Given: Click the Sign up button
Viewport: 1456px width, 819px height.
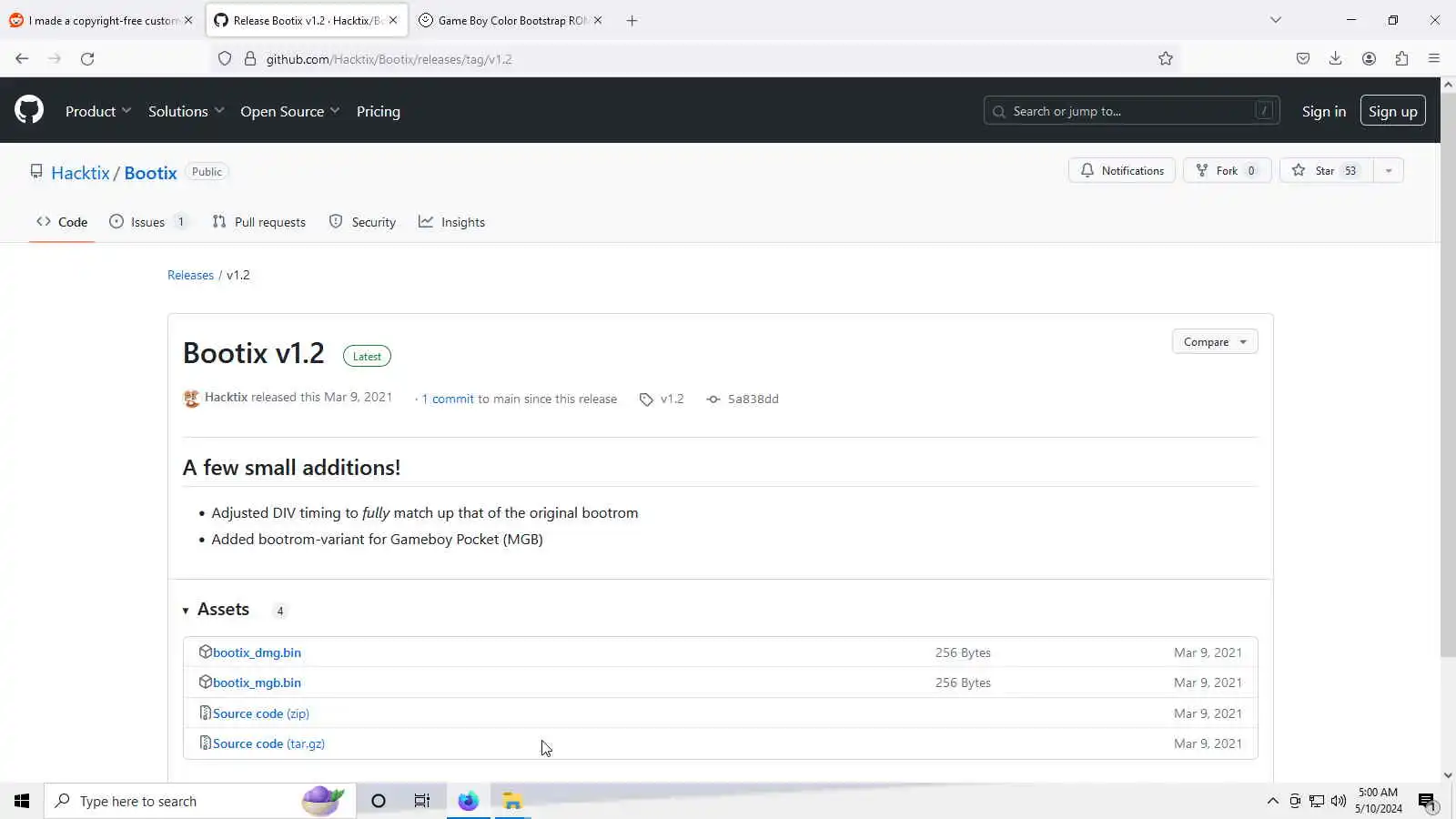Looking at the screenshot, I should coord(1393,111).
